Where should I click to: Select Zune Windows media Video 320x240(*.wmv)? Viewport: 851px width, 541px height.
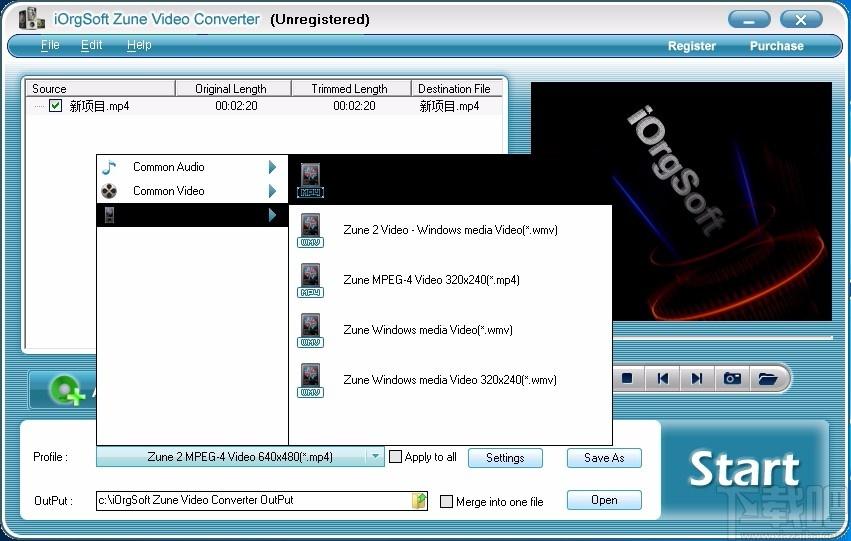point(450,380)
